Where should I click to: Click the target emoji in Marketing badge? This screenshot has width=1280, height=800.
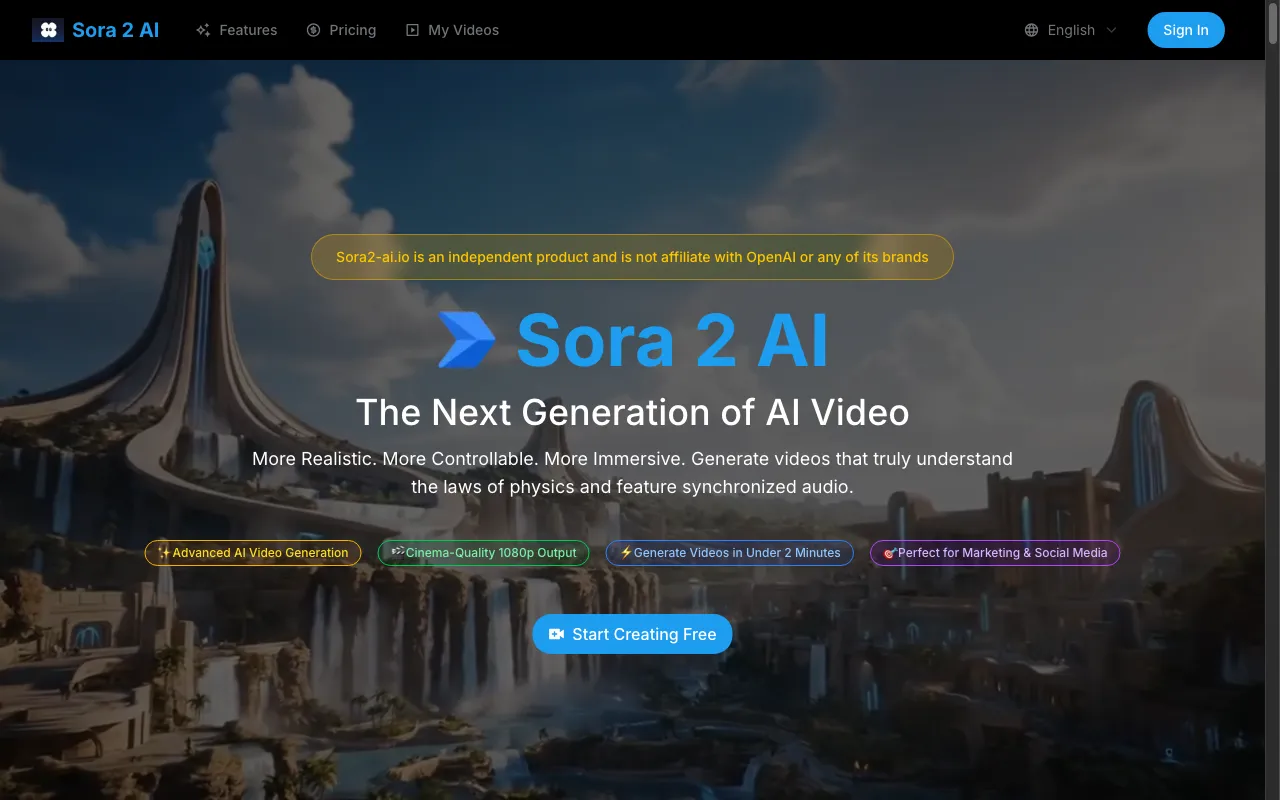(x=890, y=553)
